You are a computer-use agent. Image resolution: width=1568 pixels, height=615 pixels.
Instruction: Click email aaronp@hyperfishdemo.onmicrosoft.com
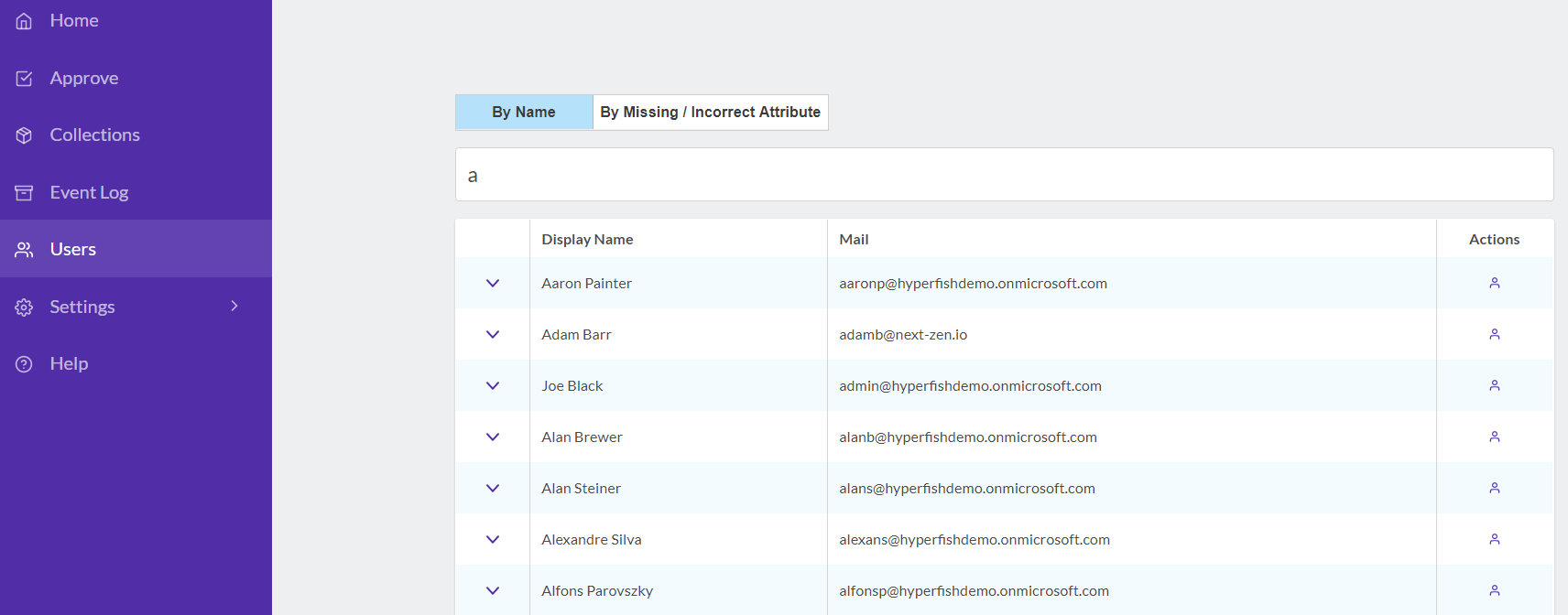(973, 283)
